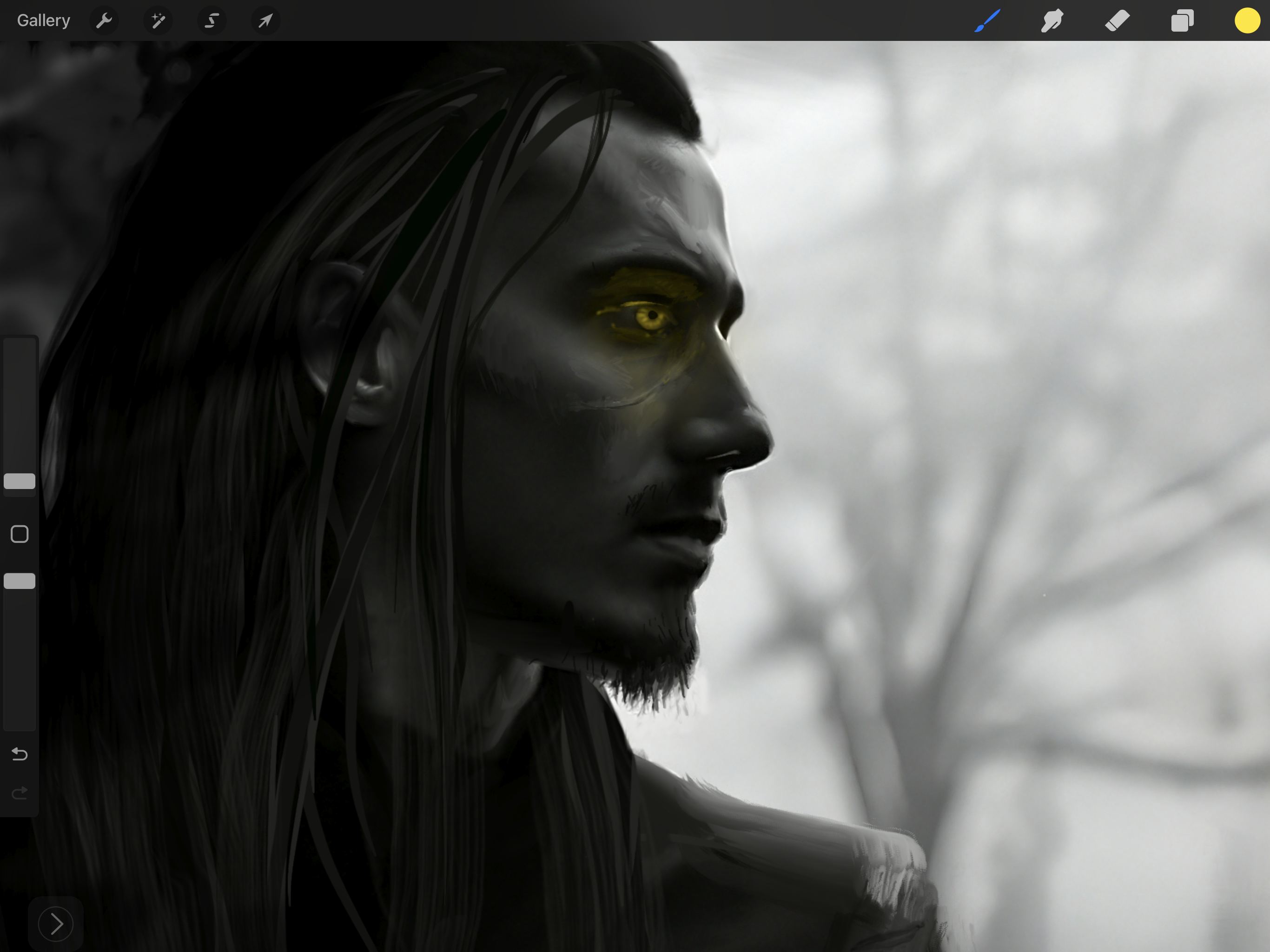Open the Layers panel
Viewport: 1270px width, 952px height.
click(x=1182, y=20)
